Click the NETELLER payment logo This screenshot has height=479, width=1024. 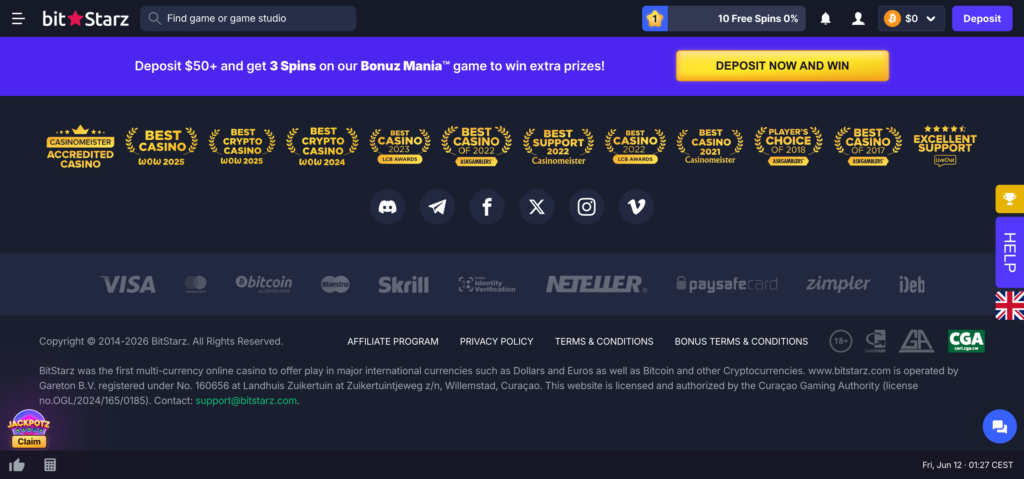(596, 284)
